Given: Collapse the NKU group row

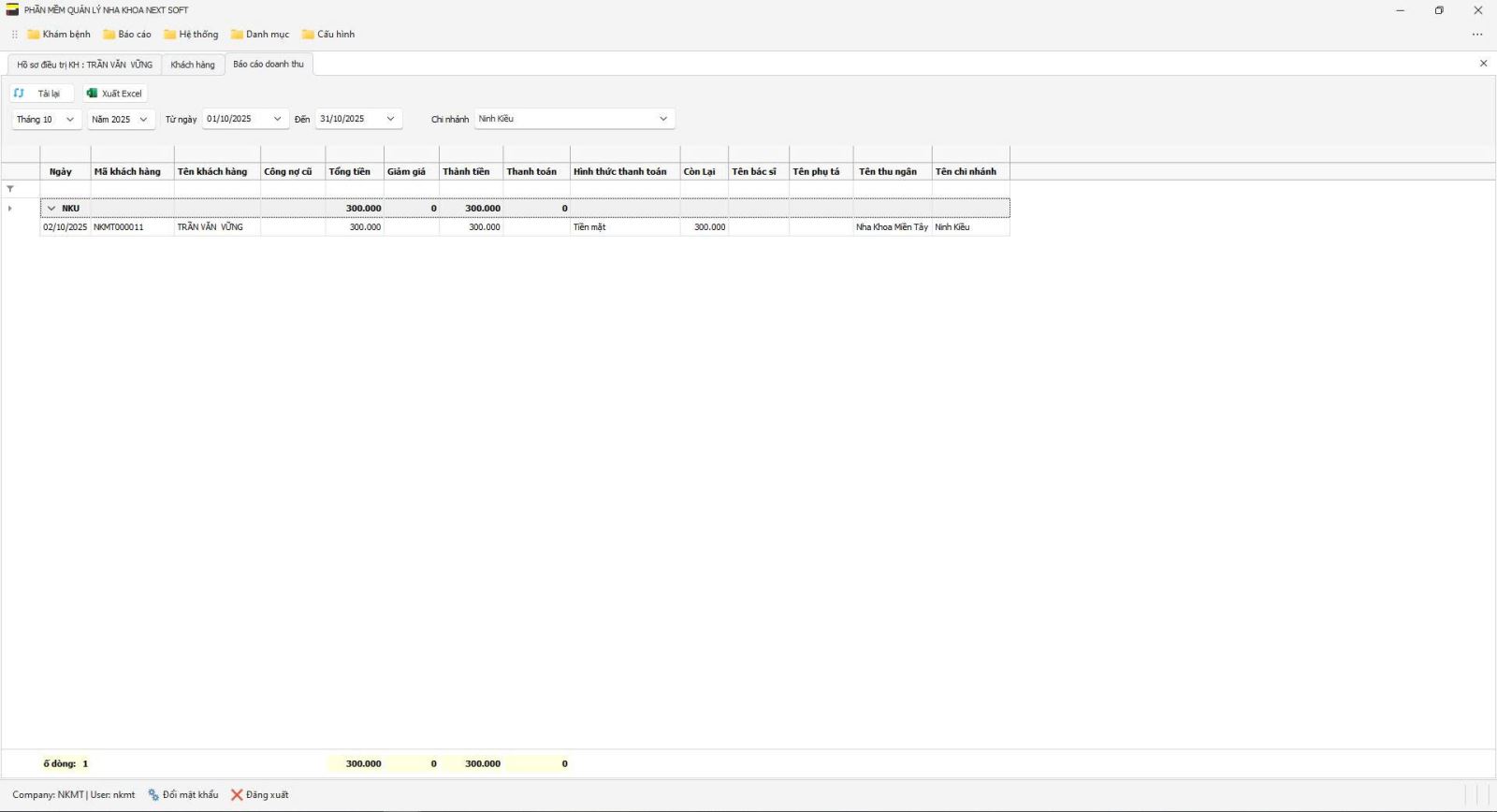Looking at the screenshot, I should point(51,209).
